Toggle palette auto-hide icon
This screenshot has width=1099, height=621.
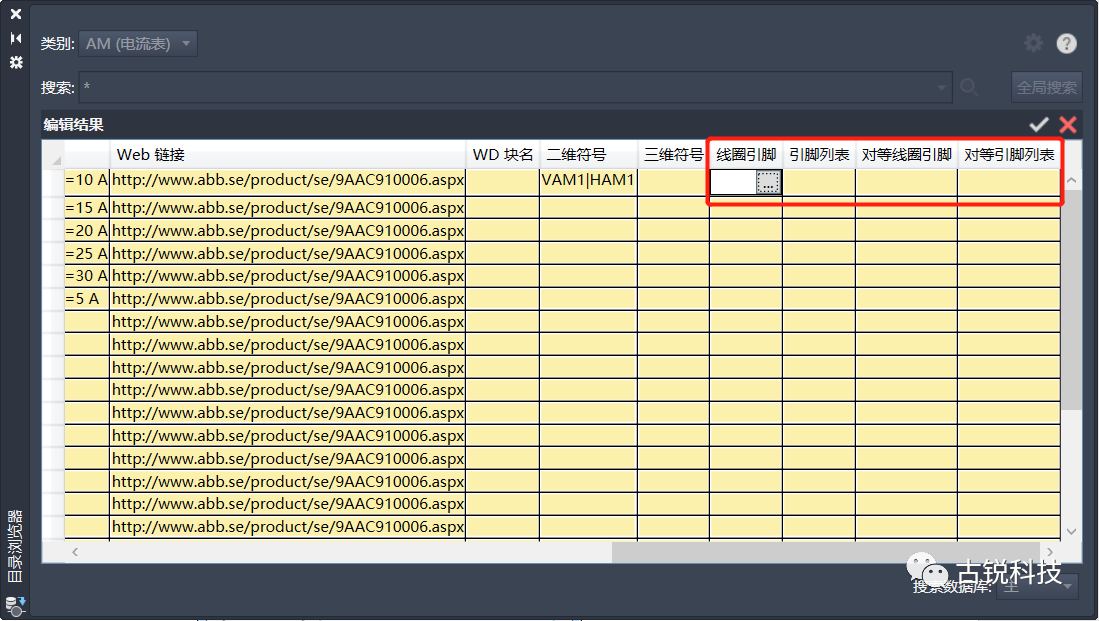point(15,38)
